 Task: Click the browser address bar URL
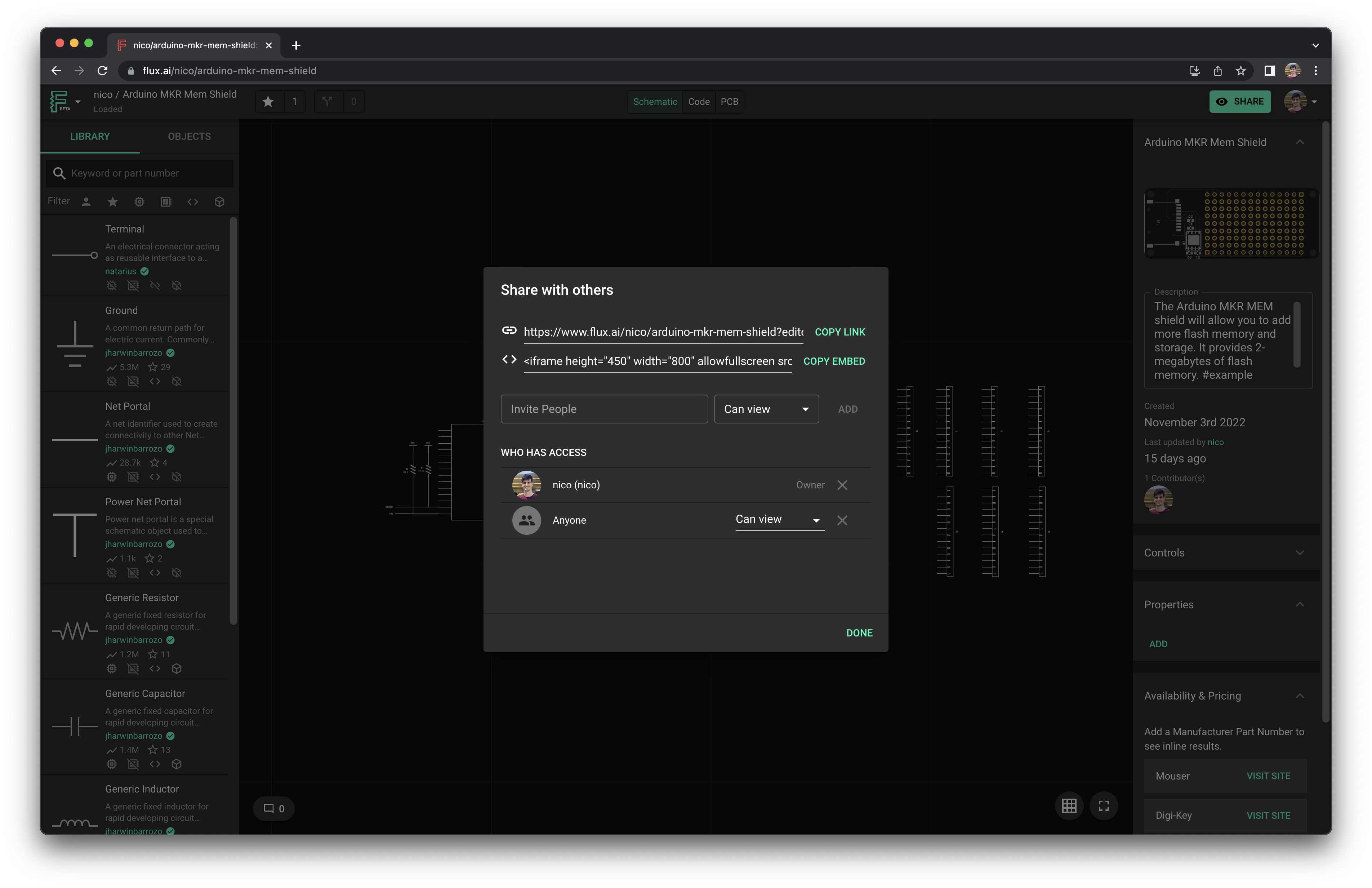pos(230,70)
